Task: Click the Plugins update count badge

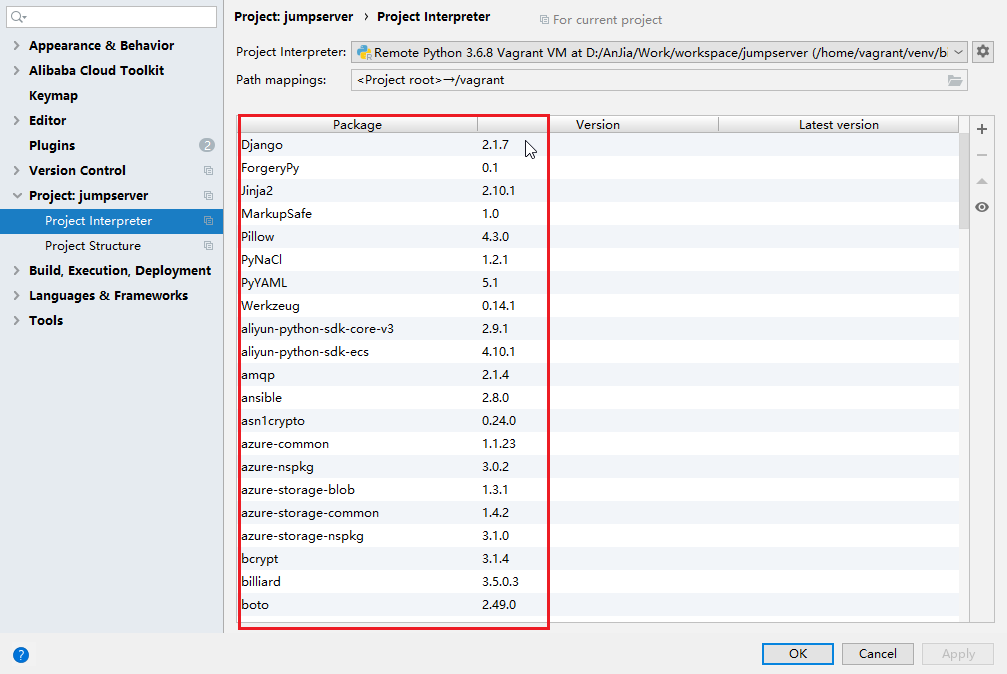Action: [207, 145]
